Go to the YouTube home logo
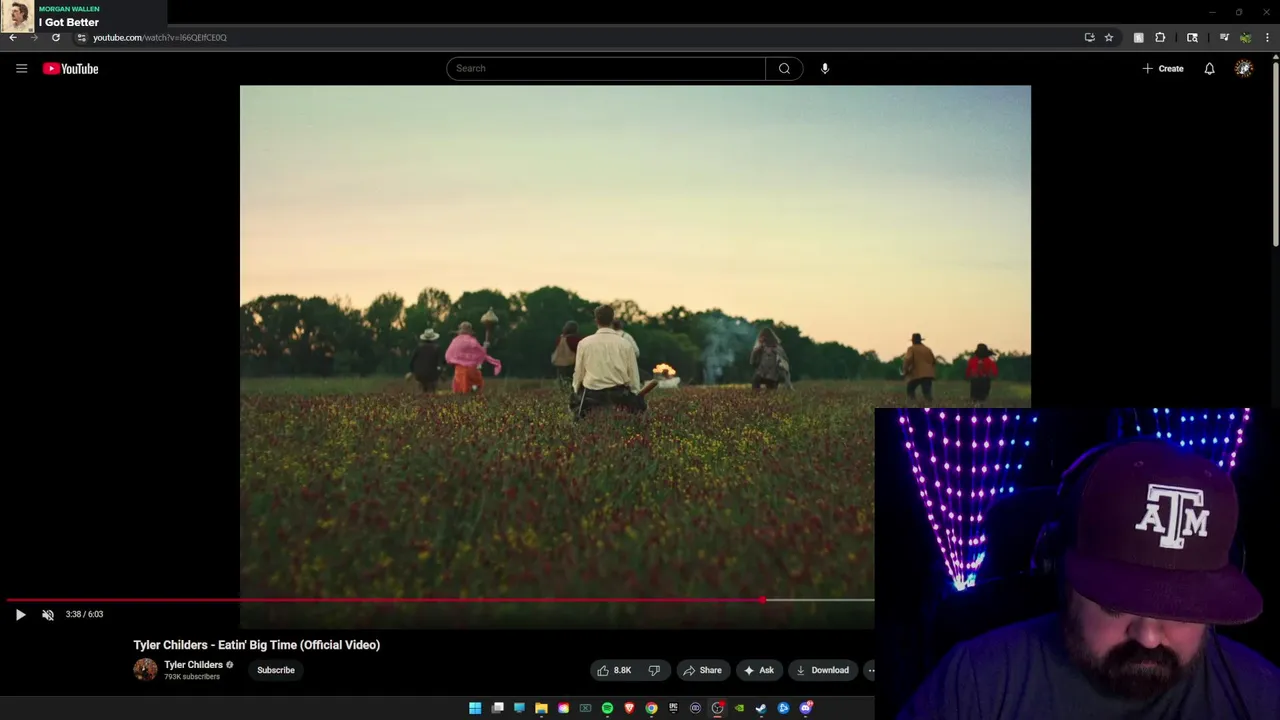 pyautogui.click(x=70, y=68)
